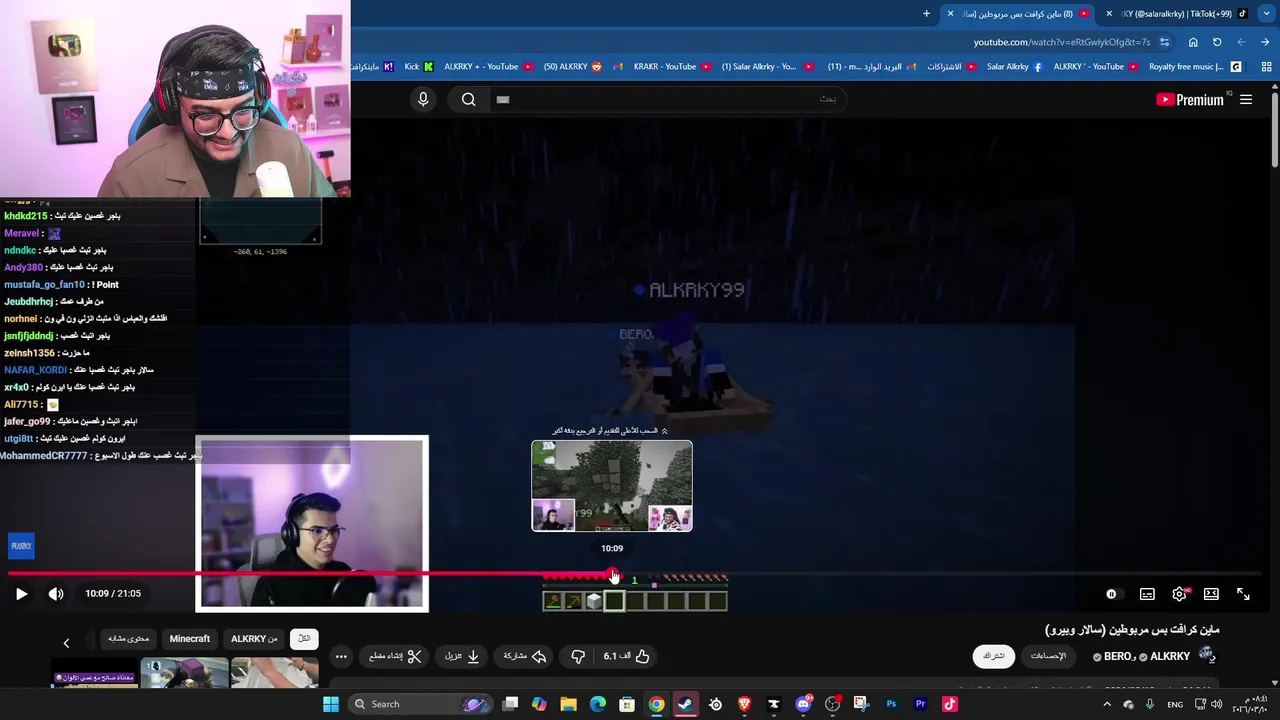Open the apps grid in bookmarks bar
1280x720 pixels.
coord(1267,67)
